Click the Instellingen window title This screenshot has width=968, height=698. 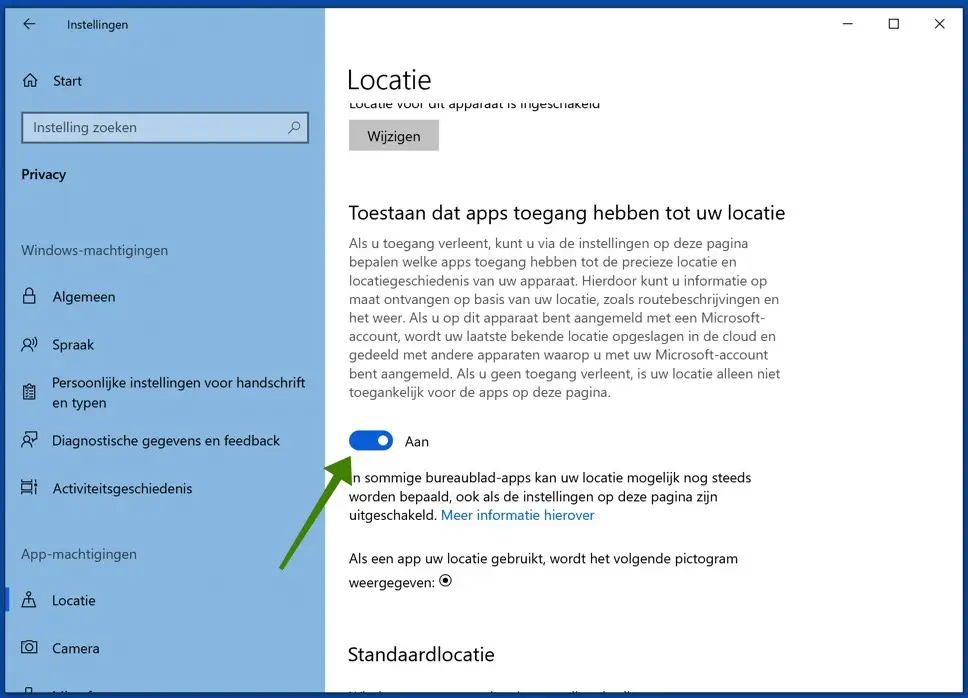pos(98,25)
